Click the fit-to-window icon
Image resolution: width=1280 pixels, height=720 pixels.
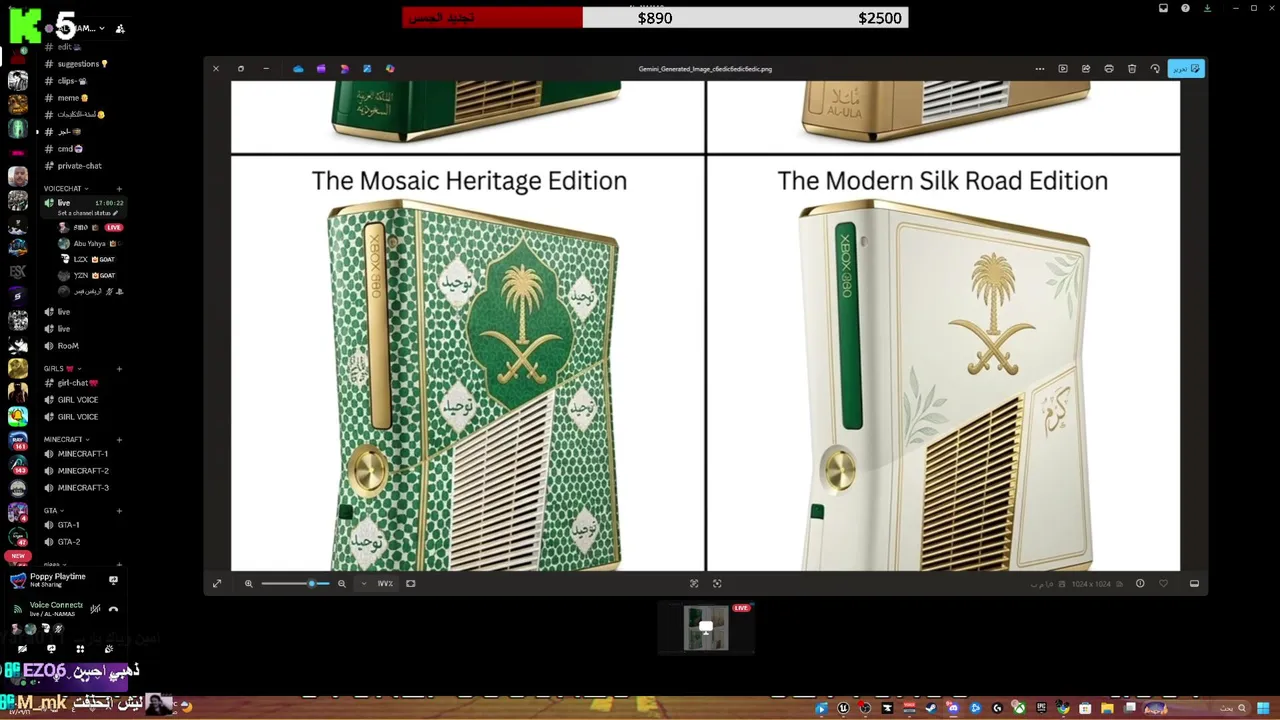point(410,583)
